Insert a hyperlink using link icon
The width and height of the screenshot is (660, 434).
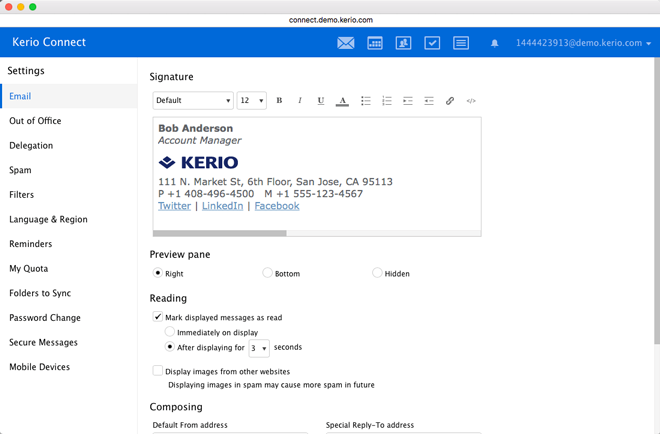[x=450, y=101]
